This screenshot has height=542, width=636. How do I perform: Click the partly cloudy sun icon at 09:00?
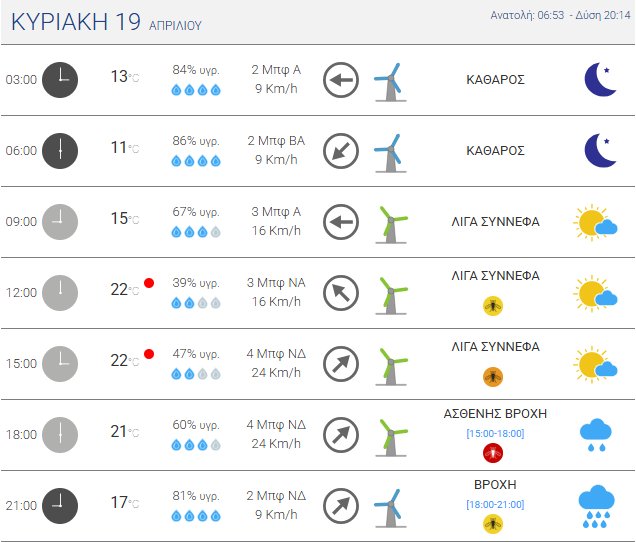click(x=595, y=222)
